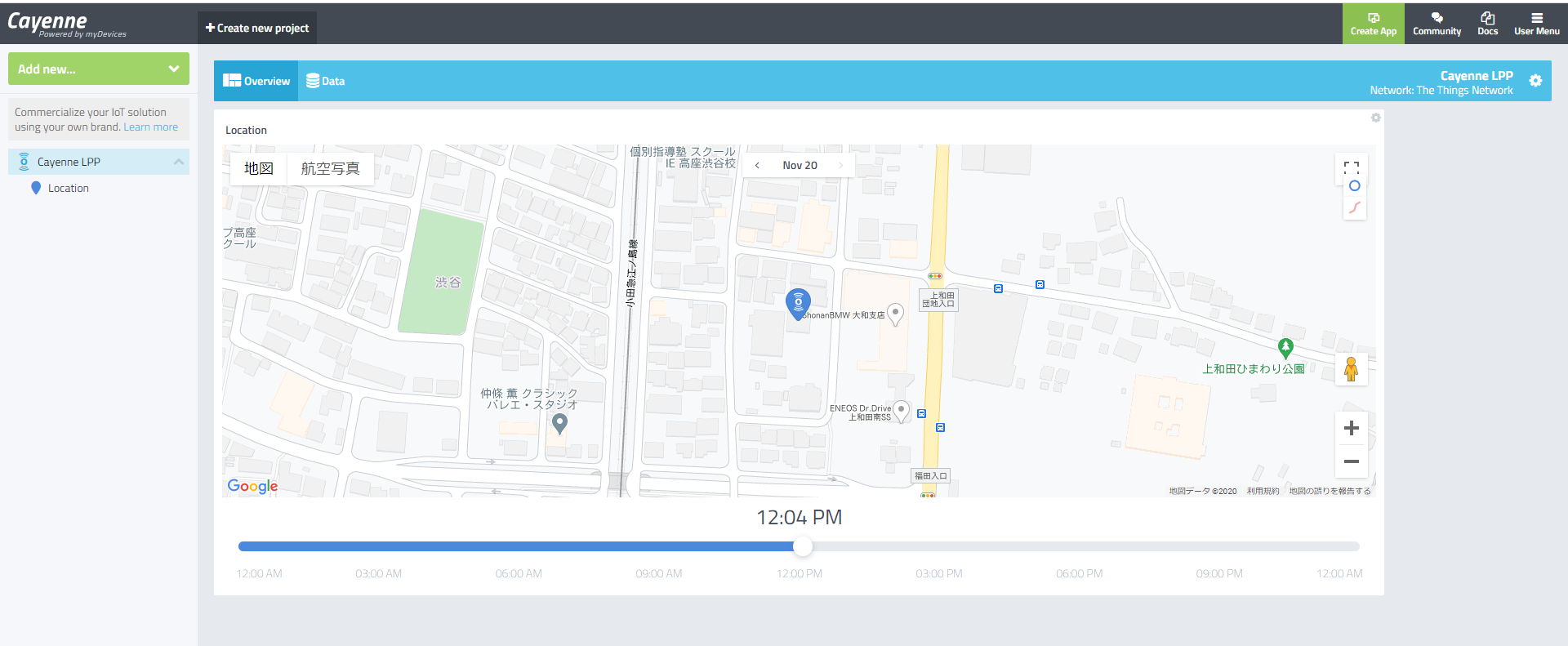The image size is (1568, 646).
Task: Click the Cayenne logo
Action: coord(67,24)
